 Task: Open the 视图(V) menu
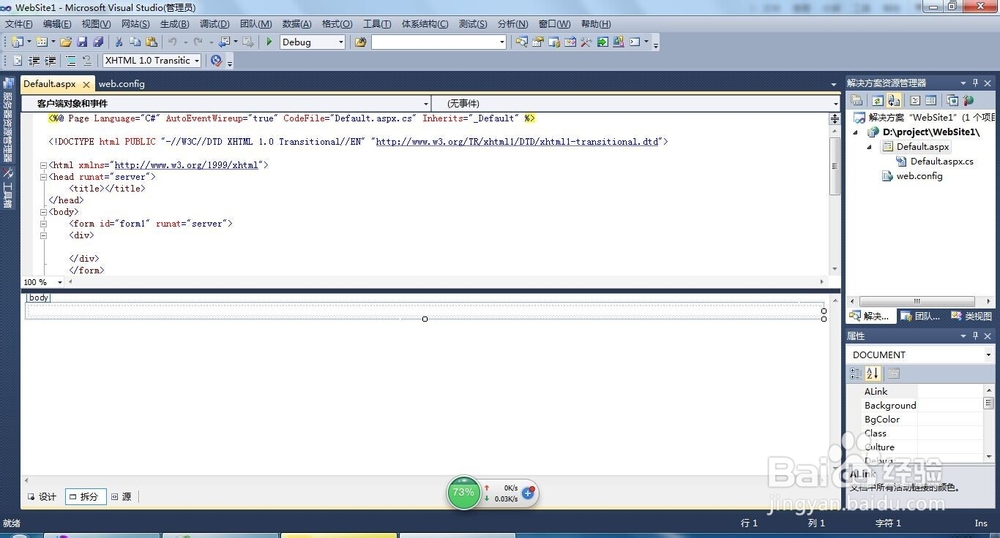click(96, 24)
